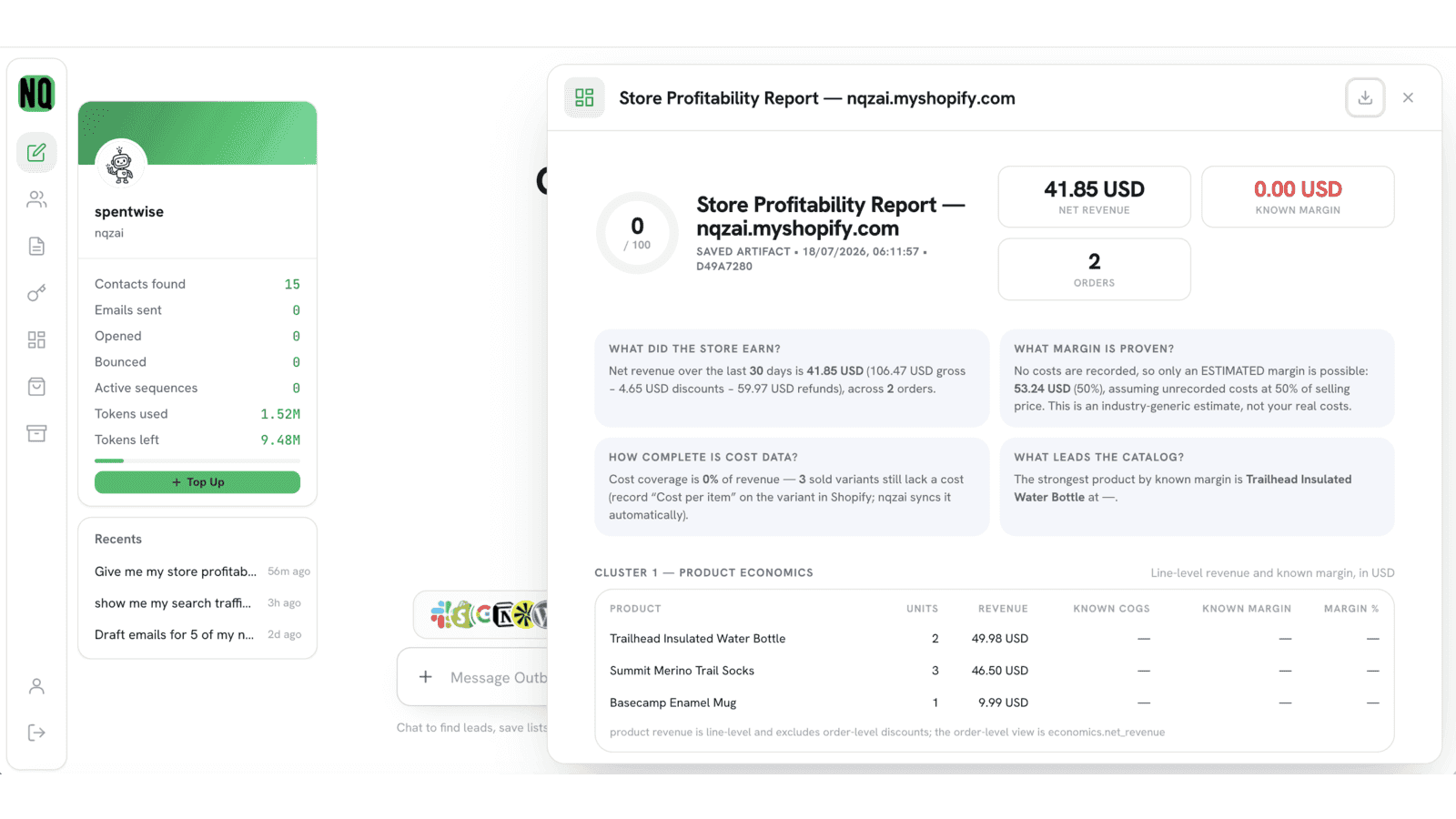The image size is (1456, 819).
Task: Click the grid icon beside the report title
Action: [x=584, y=97]
